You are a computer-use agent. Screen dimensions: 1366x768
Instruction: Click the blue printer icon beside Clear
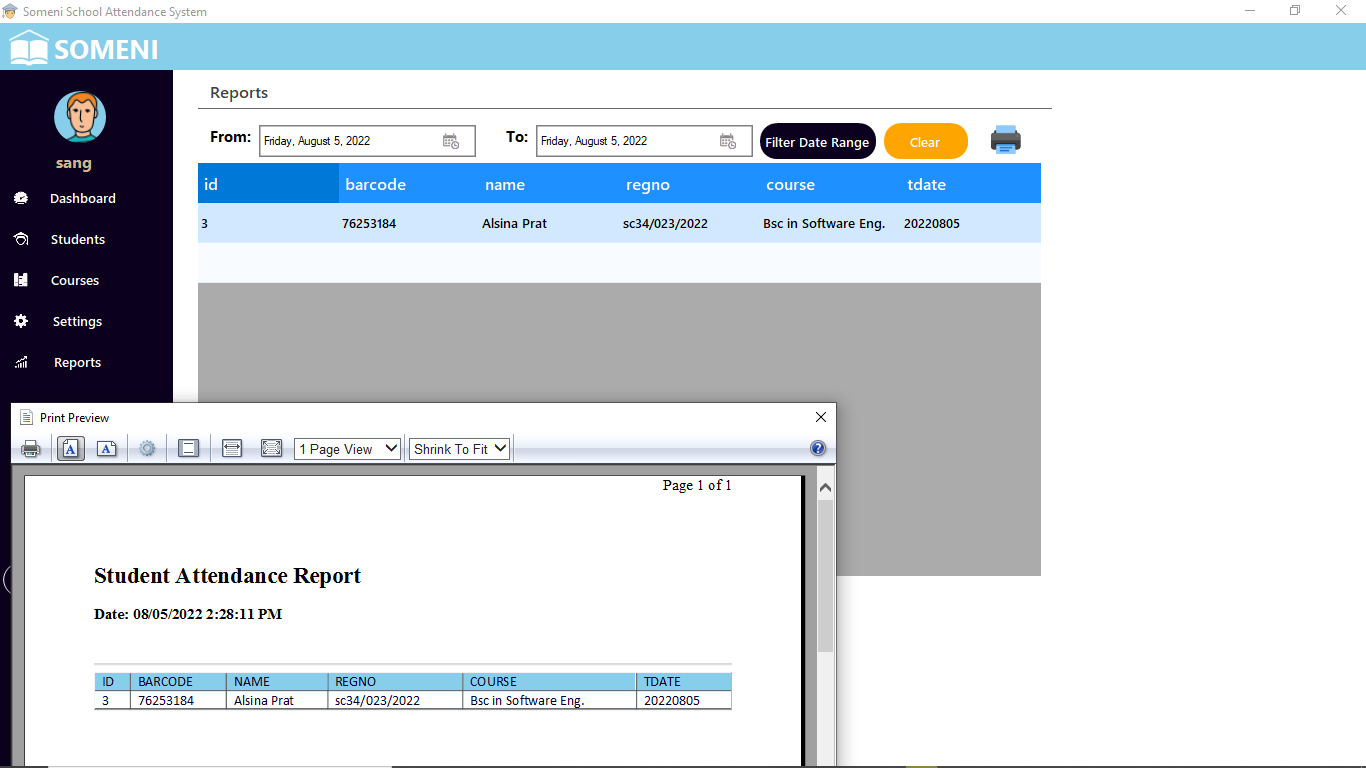[1005, 141]
